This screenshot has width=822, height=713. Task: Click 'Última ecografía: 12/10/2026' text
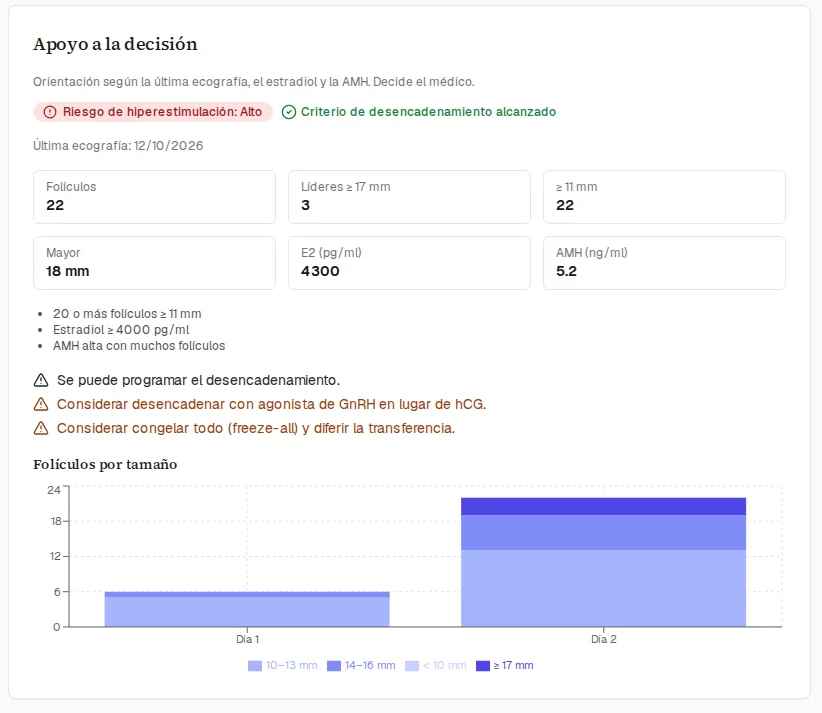tap(118, 146)
